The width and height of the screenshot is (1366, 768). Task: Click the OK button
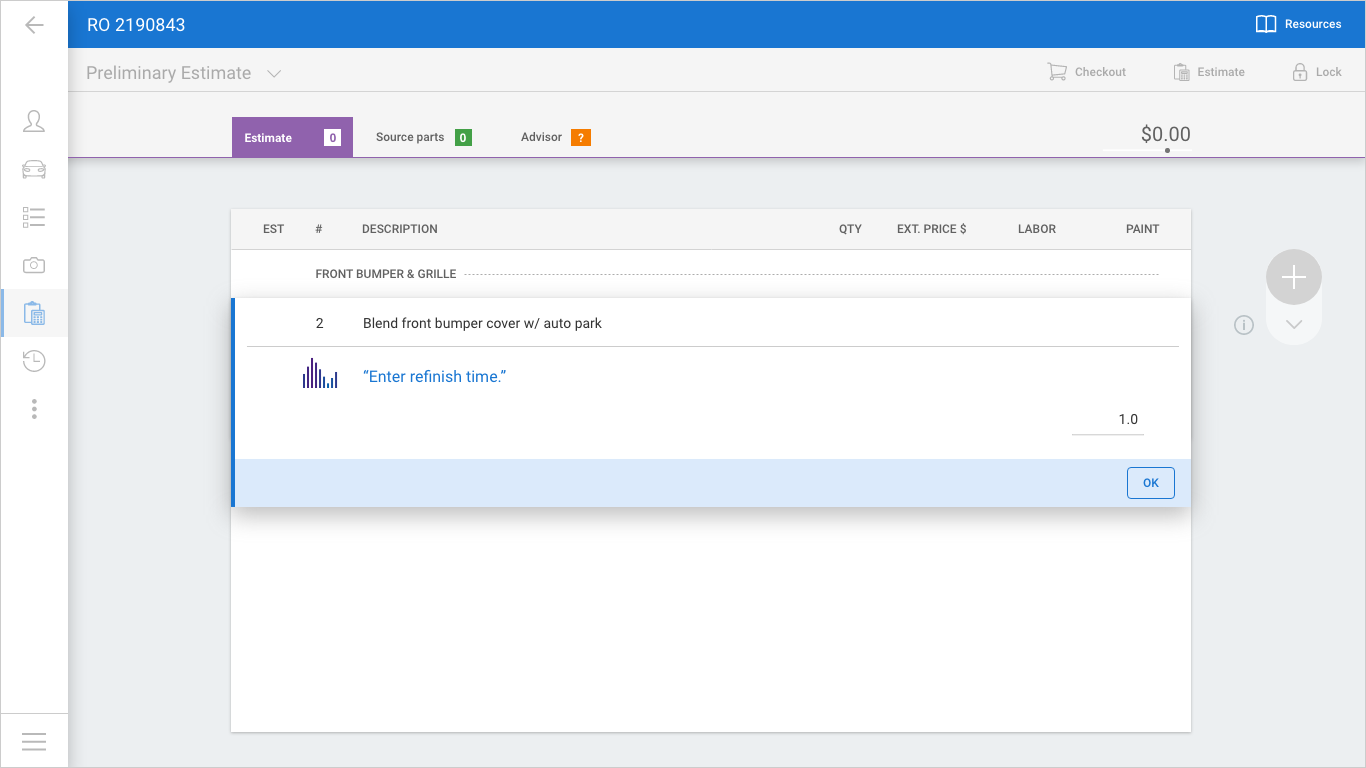[1151, 483]
